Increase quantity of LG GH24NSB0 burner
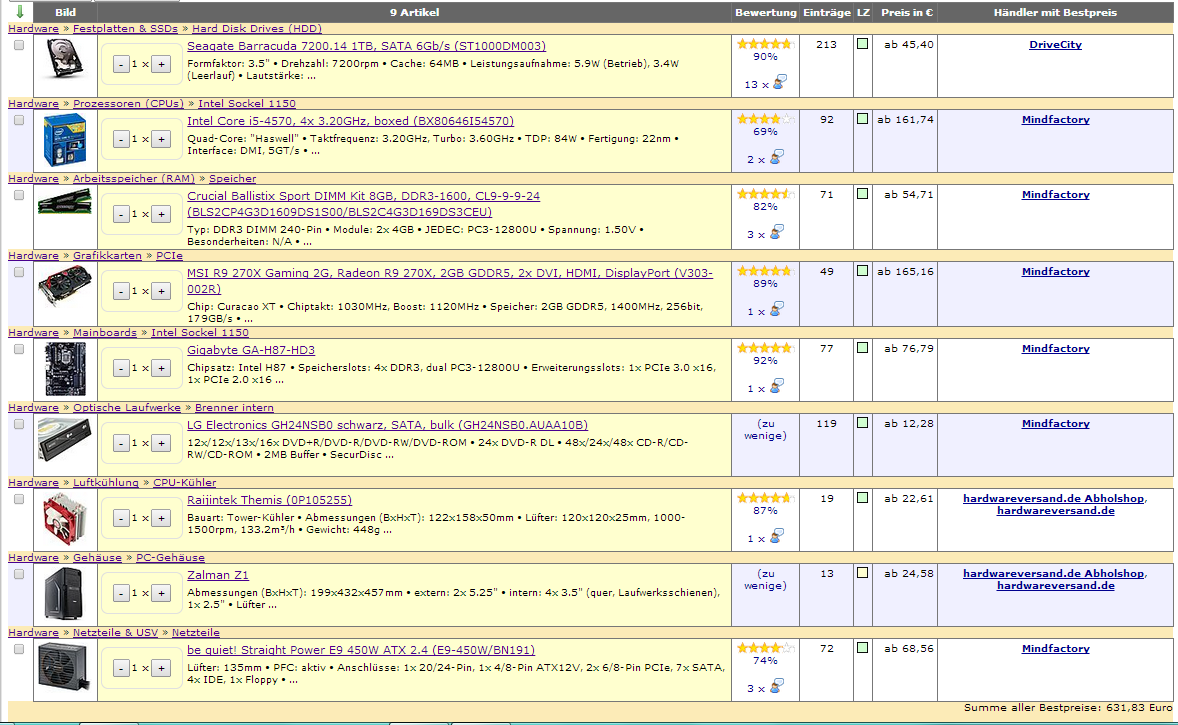The width and height of the screenshot is (1178, 725). coord(161,443)
